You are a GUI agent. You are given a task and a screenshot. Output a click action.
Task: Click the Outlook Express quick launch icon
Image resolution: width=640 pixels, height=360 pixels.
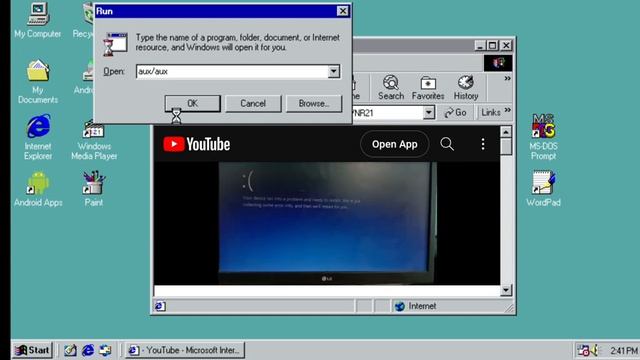[105, 350]
